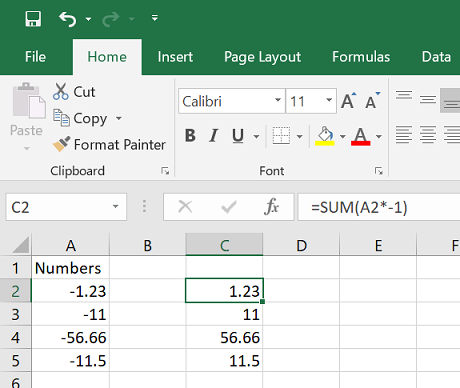Open Insert Function fx button
This screenshot has width=460, height=388.
pyautogui.click(x=271, y=207)
